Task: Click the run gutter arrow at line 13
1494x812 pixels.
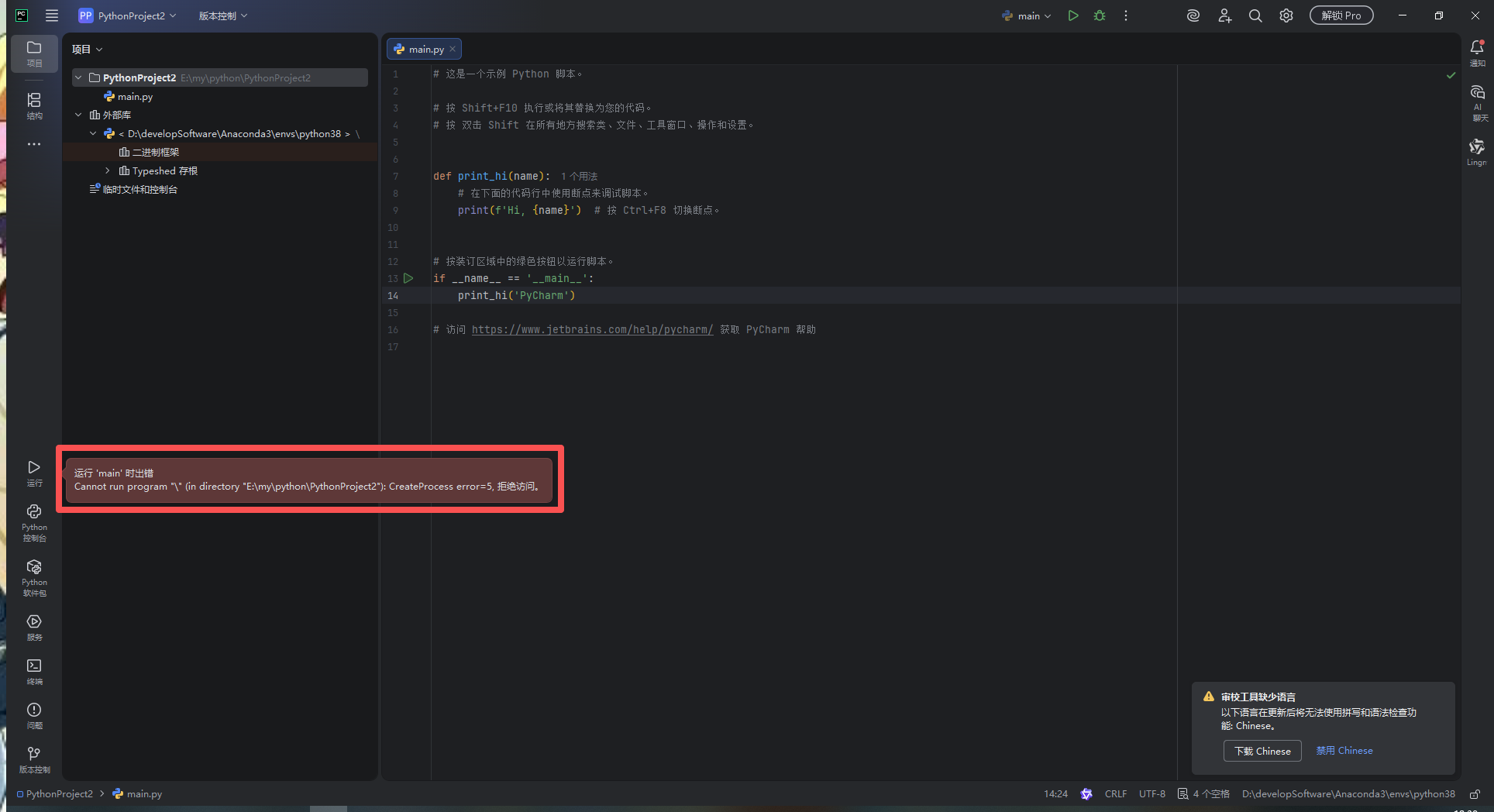Action: [408, 278]
